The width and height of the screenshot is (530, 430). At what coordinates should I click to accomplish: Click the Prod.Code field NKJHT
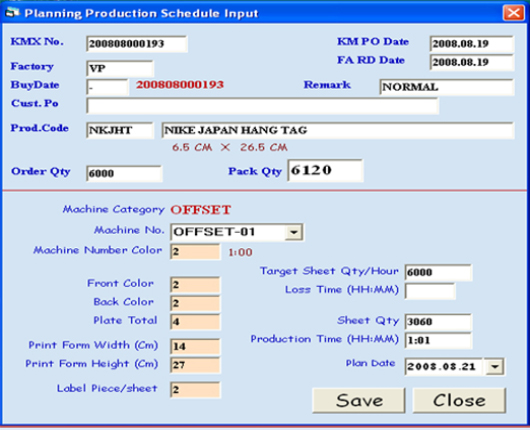coord(120,130)
